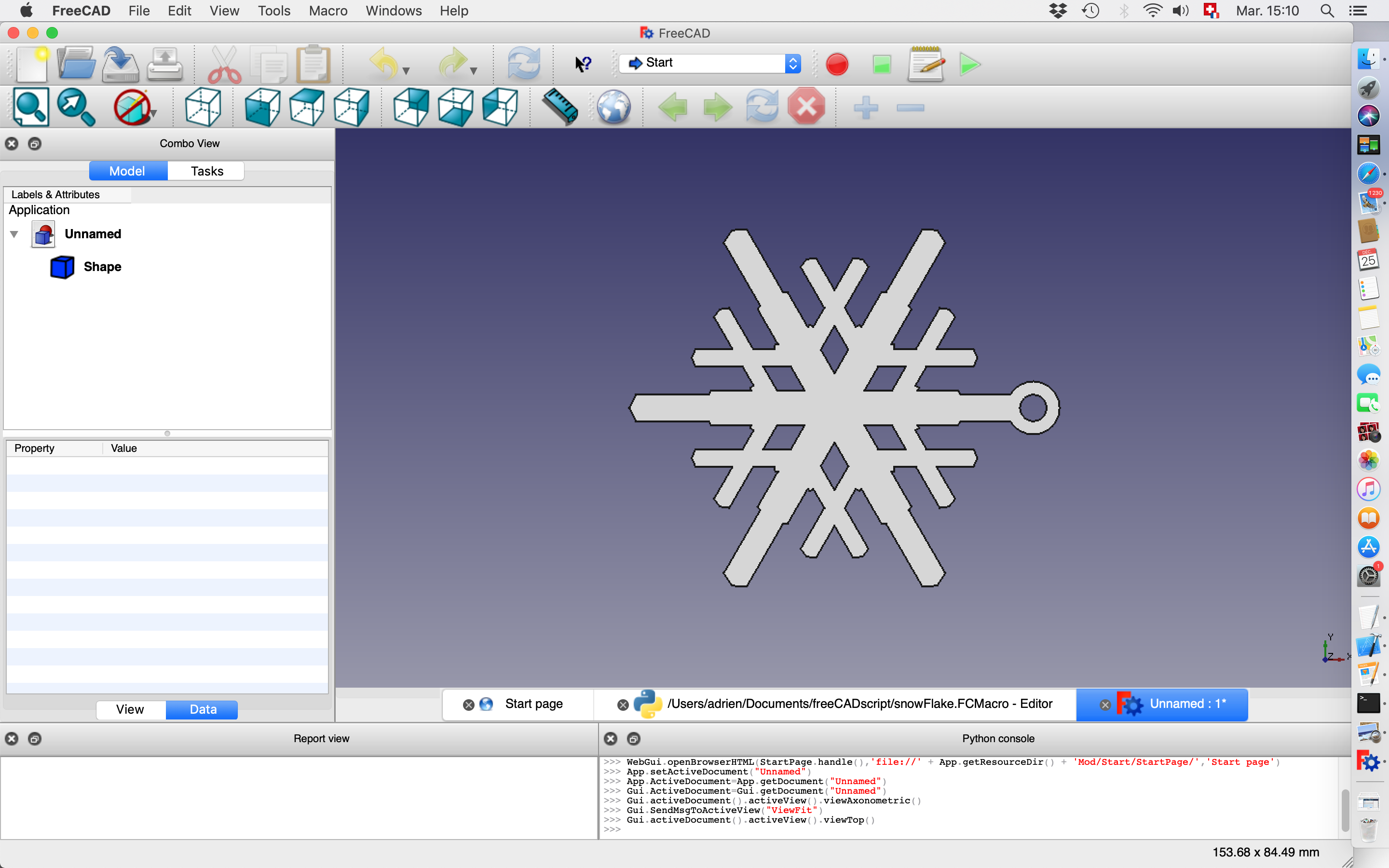Open the draw style dropdown arrow
The image size is (1389, 868).
click(x=154, y=114)
